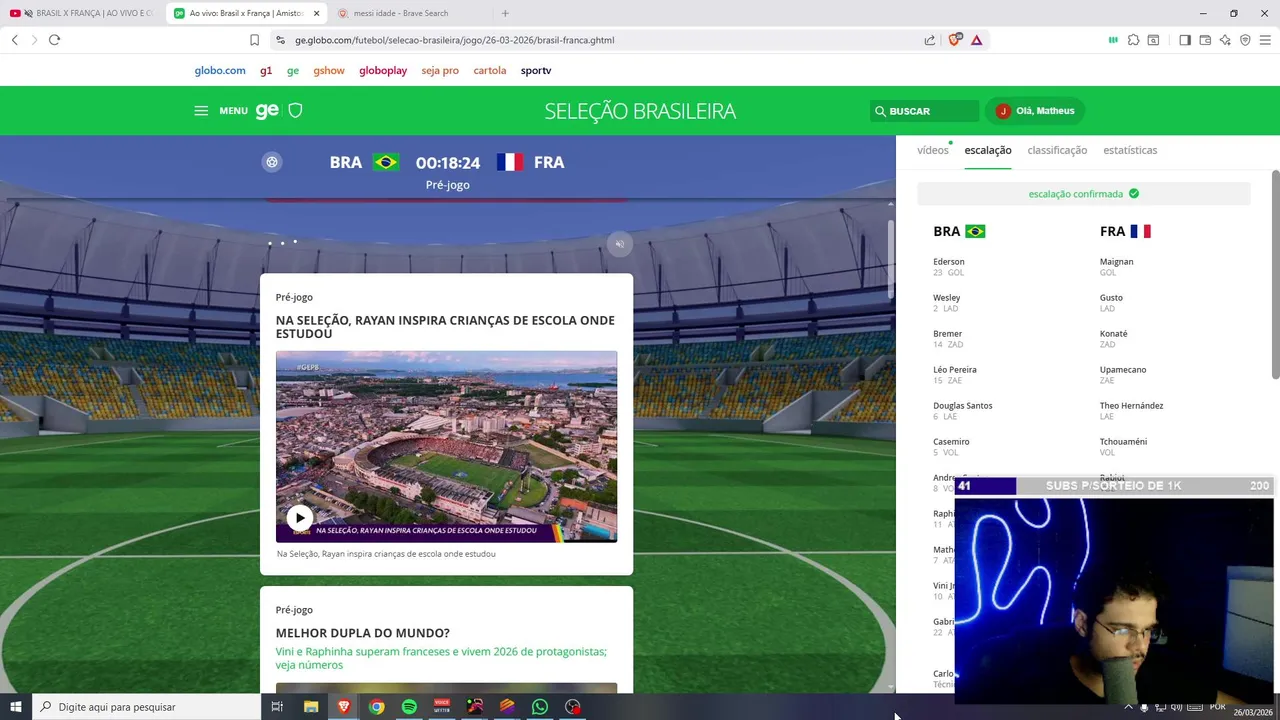Open Brave Rewards triangle icon
This screenshot has height=720, width=1280.
(x=976, y=40)
